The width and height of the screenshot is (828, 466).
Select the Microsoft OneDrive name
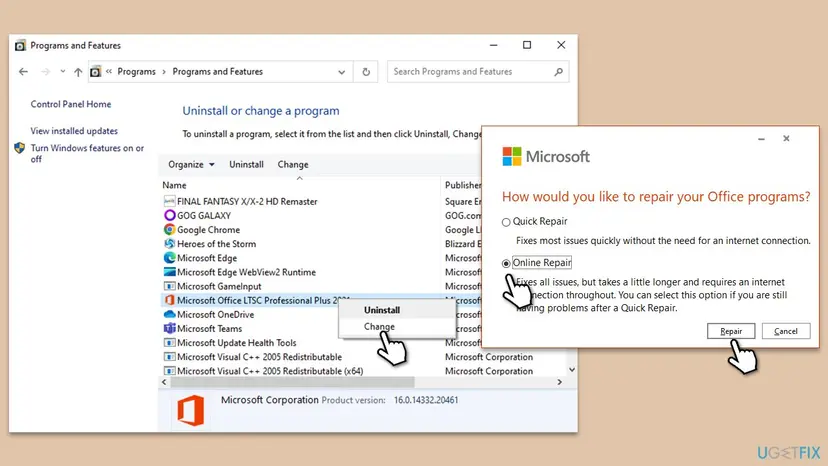pos(215,314)
